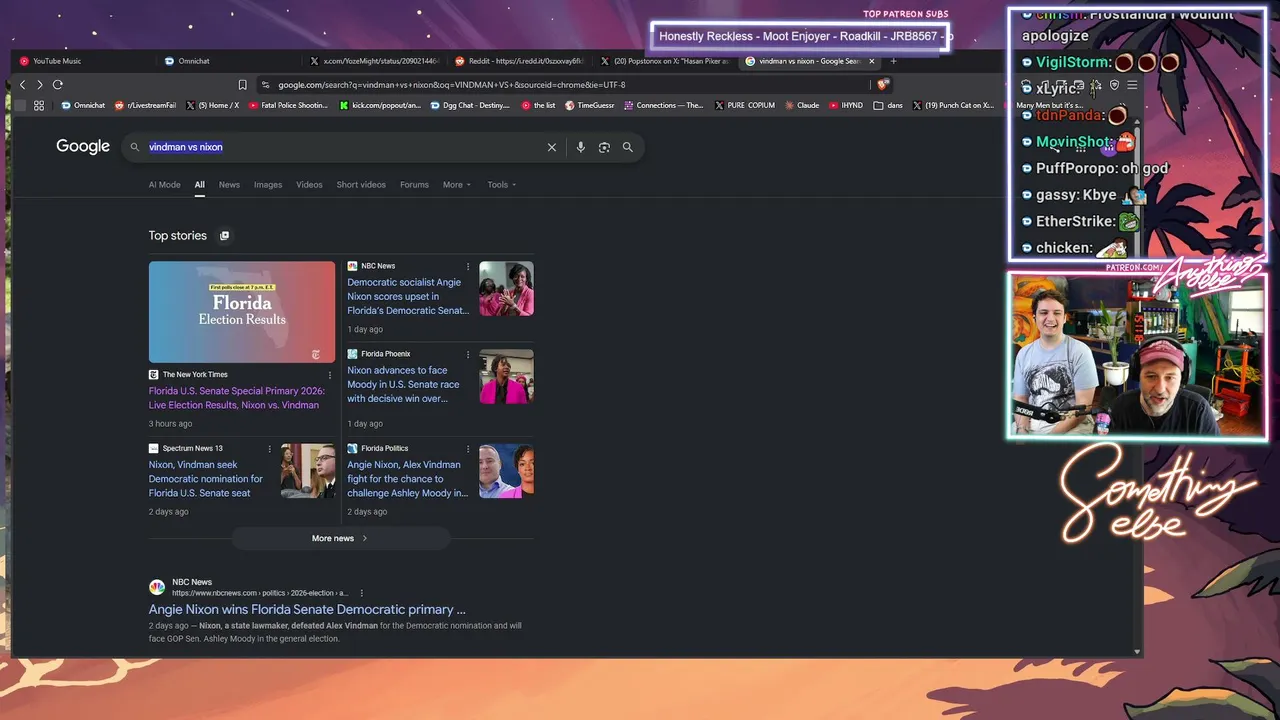Open options for NBC News search result
Screen dimensions: 1280x720
point(361,593)
